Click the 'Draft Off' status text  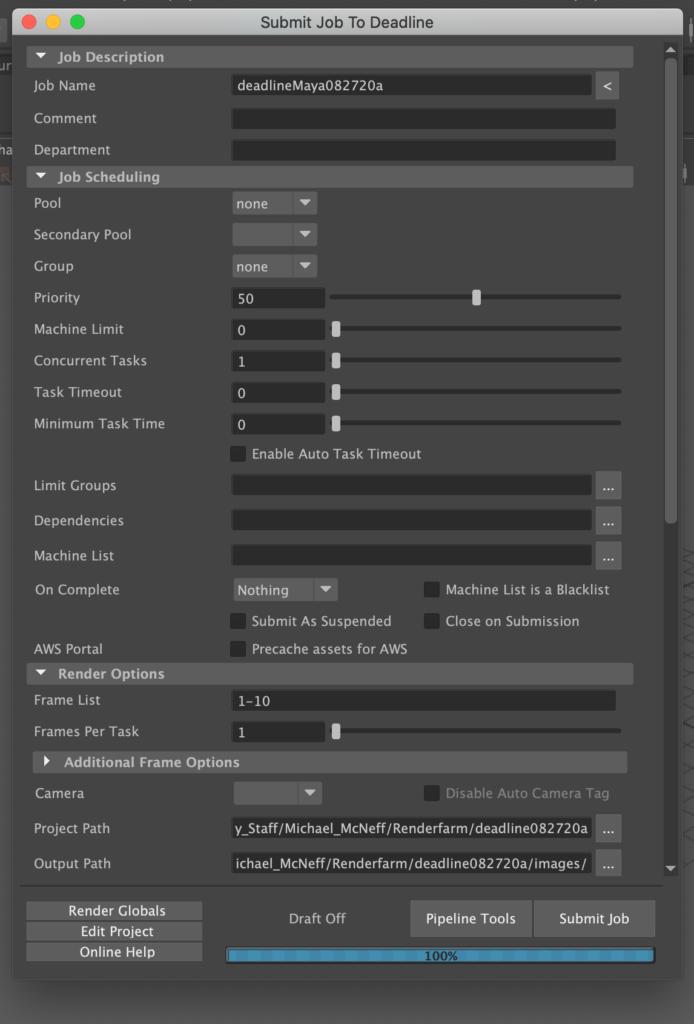click(x=317, y=919)
